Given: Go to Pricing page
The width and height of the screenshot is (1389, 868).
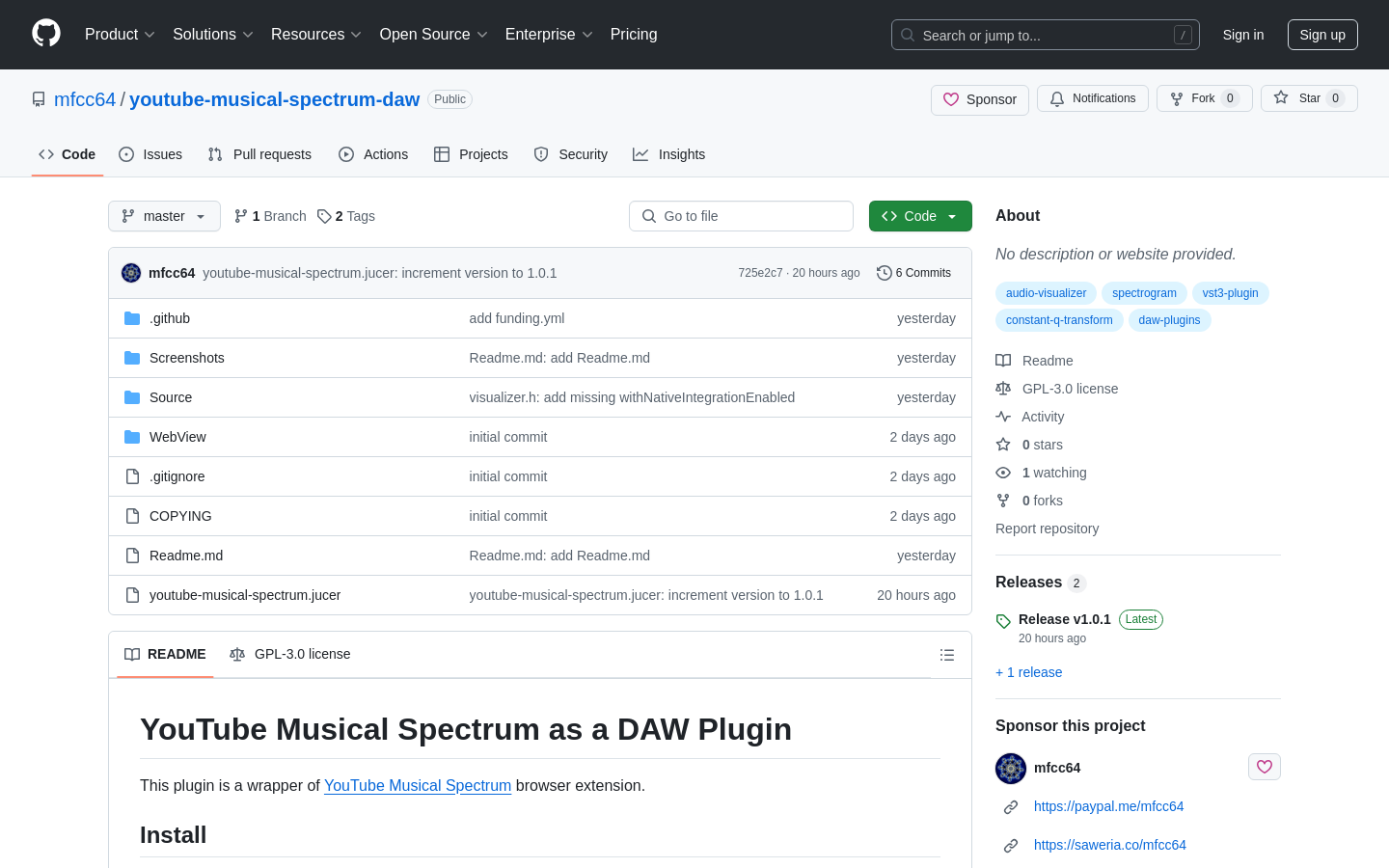Looking at the screenshot, I should pyautogui.click(x=634, y=35).
